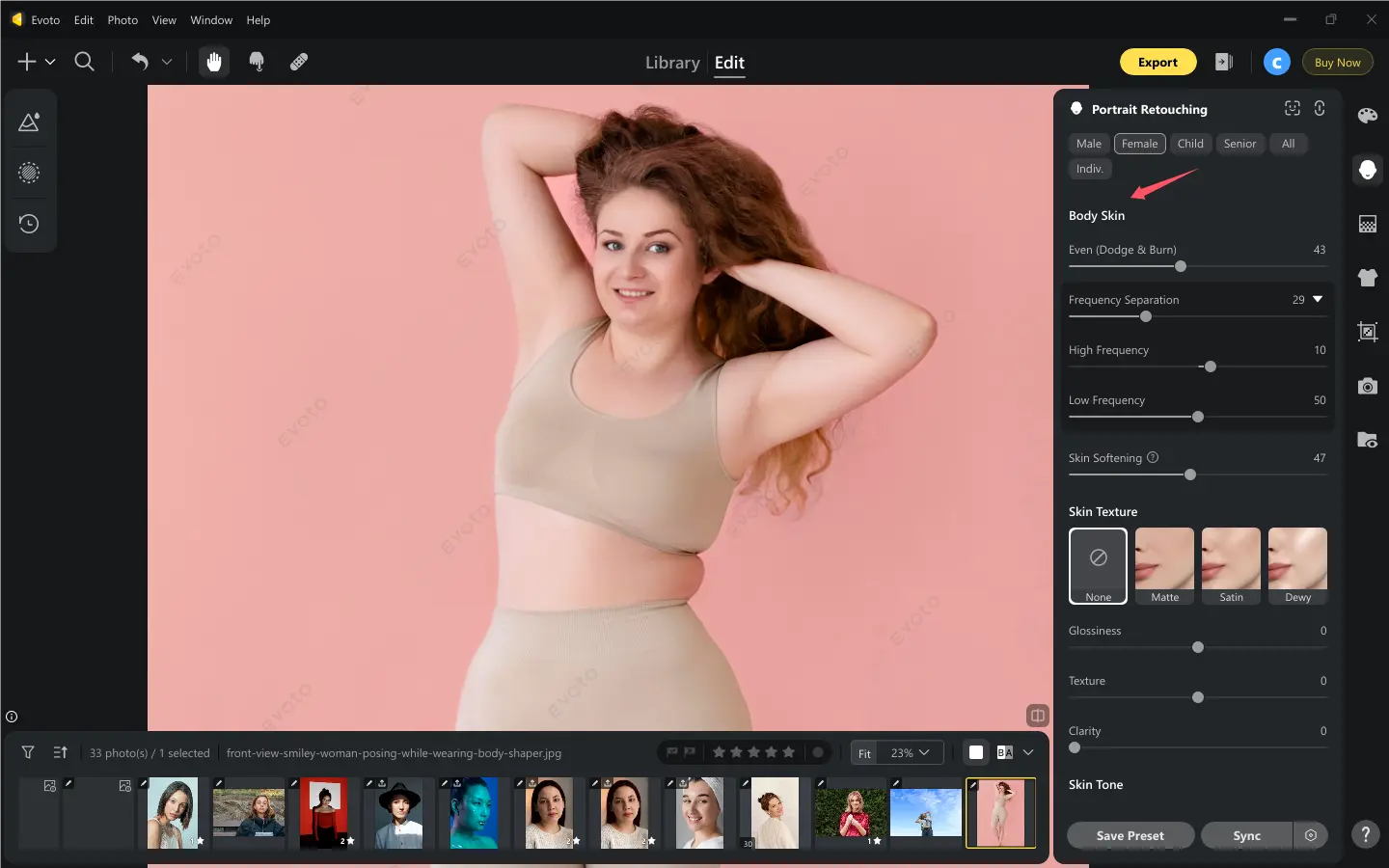Click the export panel icon beside Export
This screenshot has height=868, width=1389.
tap(1224, 62)
